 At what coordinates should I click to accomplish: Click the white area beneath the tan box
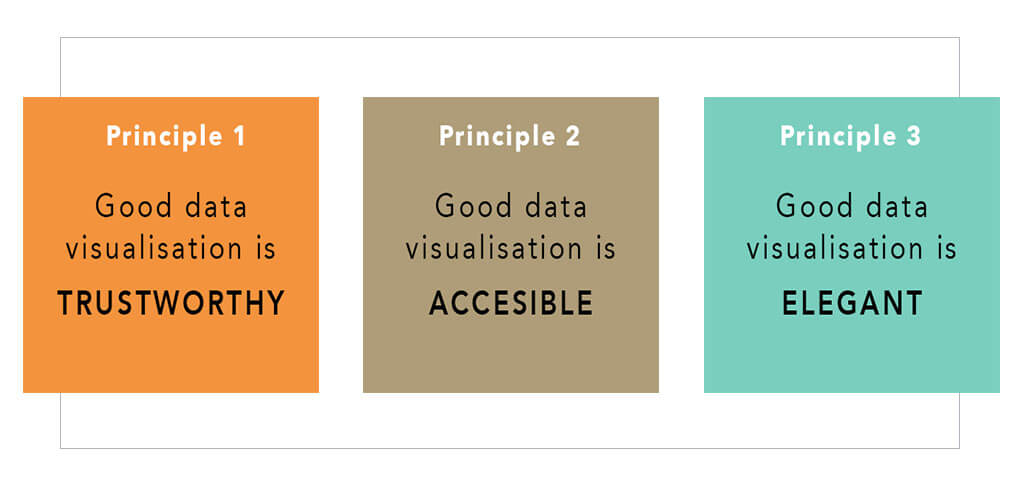pyautogui.click(x=511, y=420)
